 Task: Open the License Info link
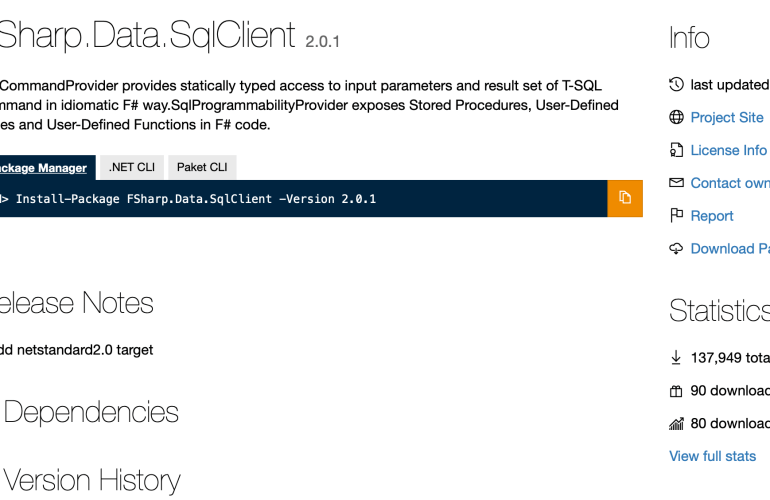coord(729,151)
